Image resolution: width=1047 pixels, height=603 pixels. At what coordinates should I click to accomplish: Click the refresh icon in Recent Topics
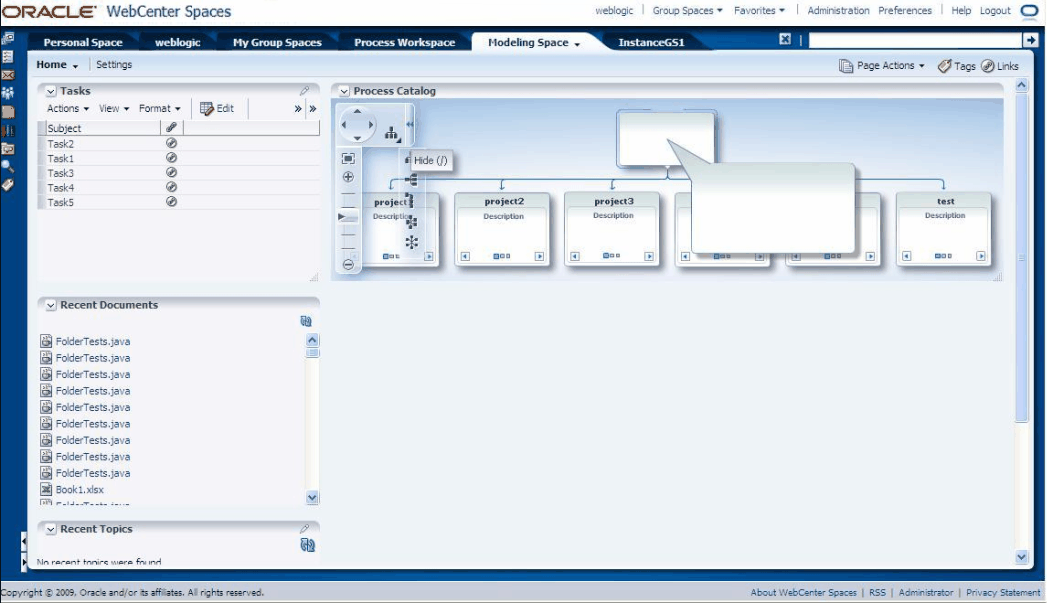click(307, 545)
